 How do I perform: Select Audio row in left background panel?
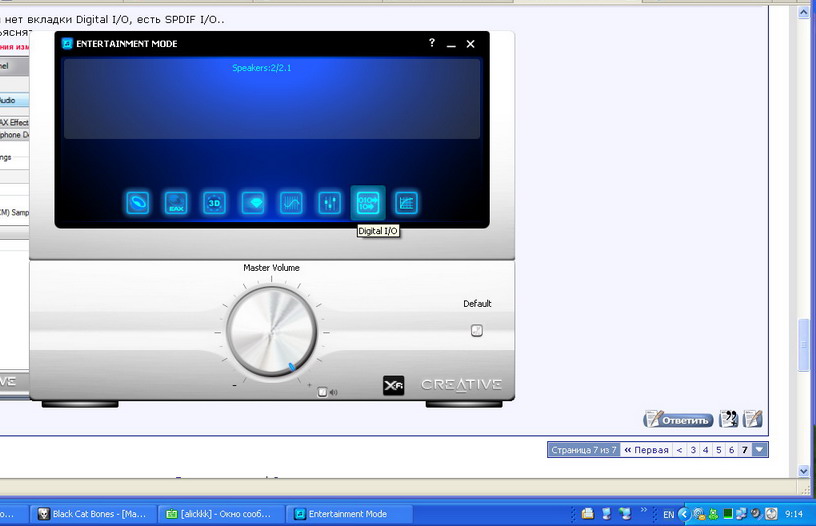pos(14,100)
